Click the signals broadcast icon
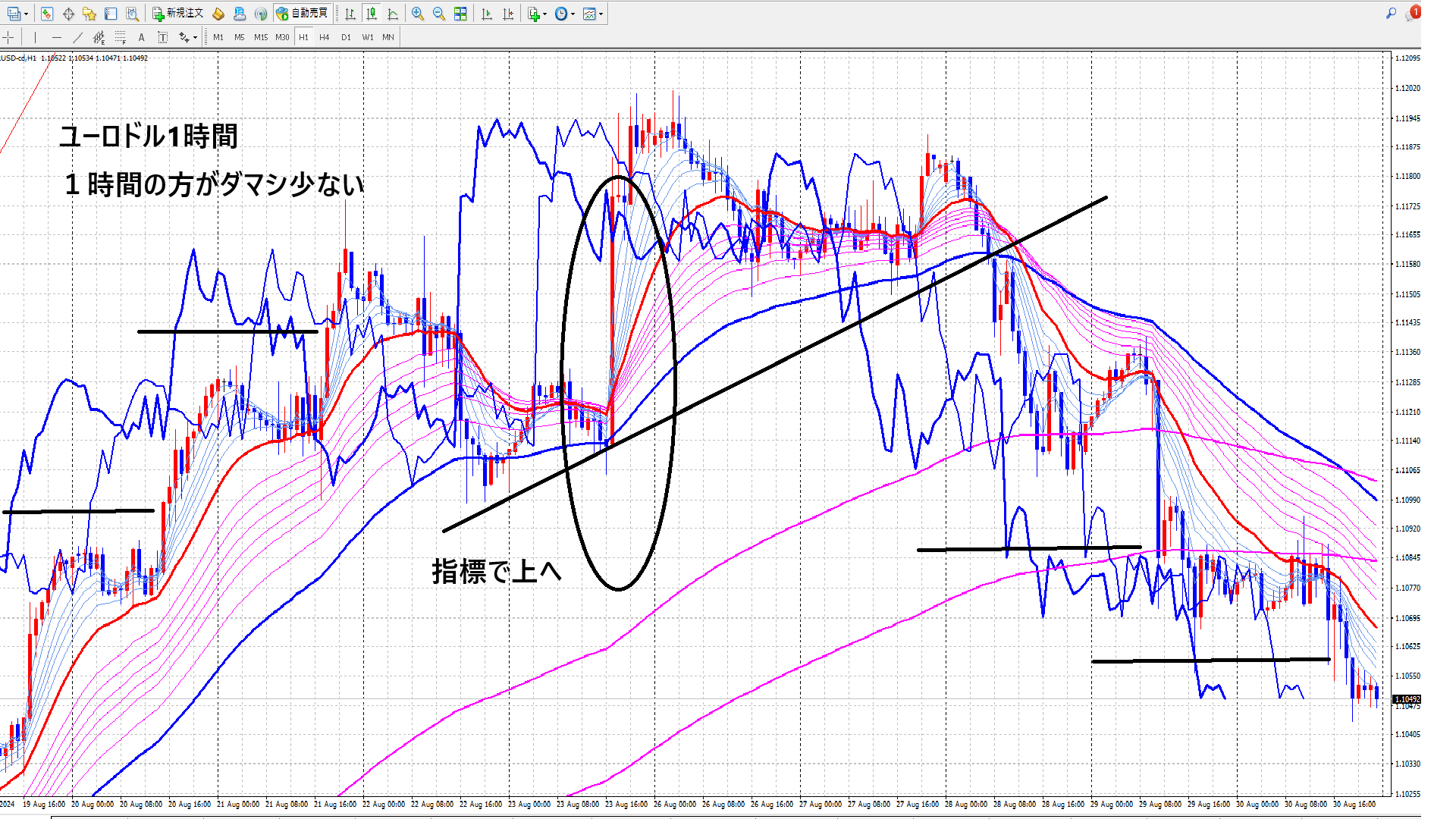1456x819 pixels. click(x=261, y=14)
